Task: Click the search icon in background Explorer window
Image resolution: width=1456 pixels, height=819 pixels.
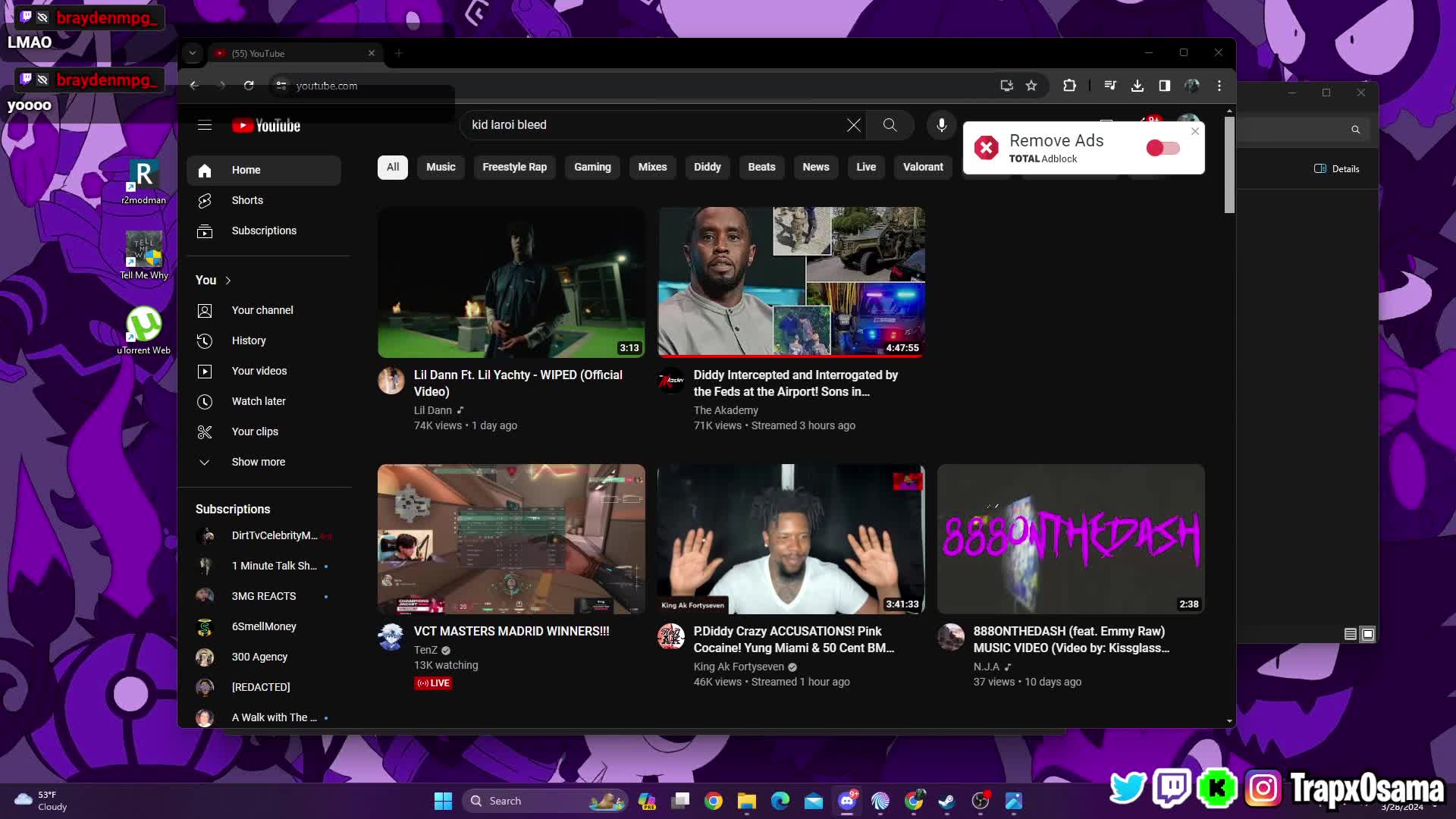Action: click(x=1355, y=130)
